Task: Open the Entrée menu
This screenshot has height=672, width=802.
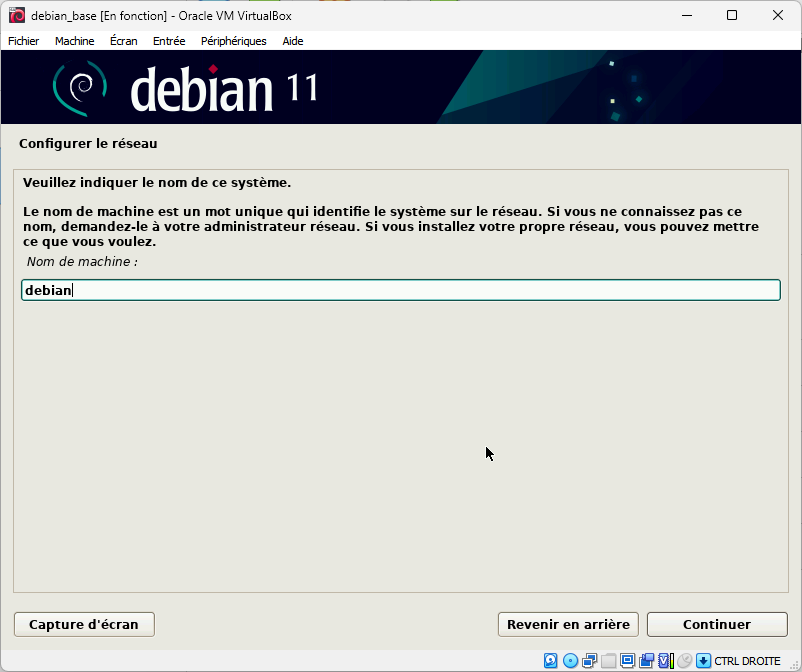Action: point(169,41)
